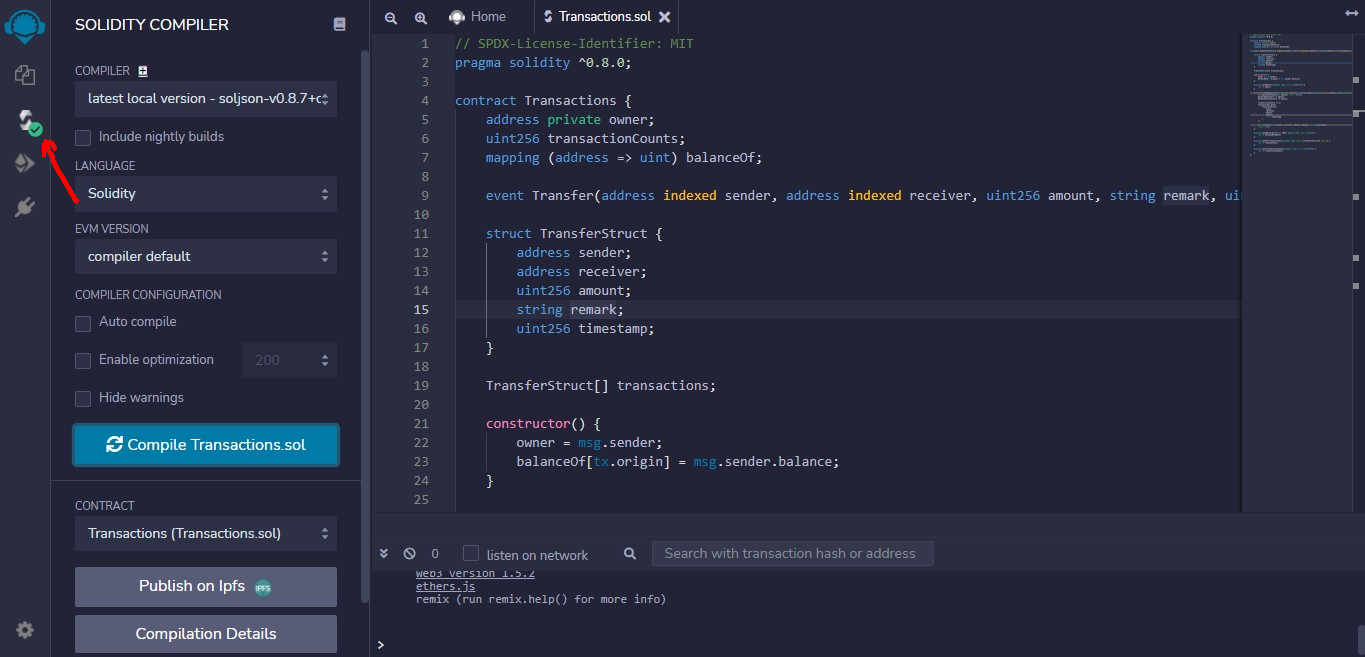Click the 'struct TransferStruct {' line
The height and width of the screenshot is (657, 1365).
(574, 234)
